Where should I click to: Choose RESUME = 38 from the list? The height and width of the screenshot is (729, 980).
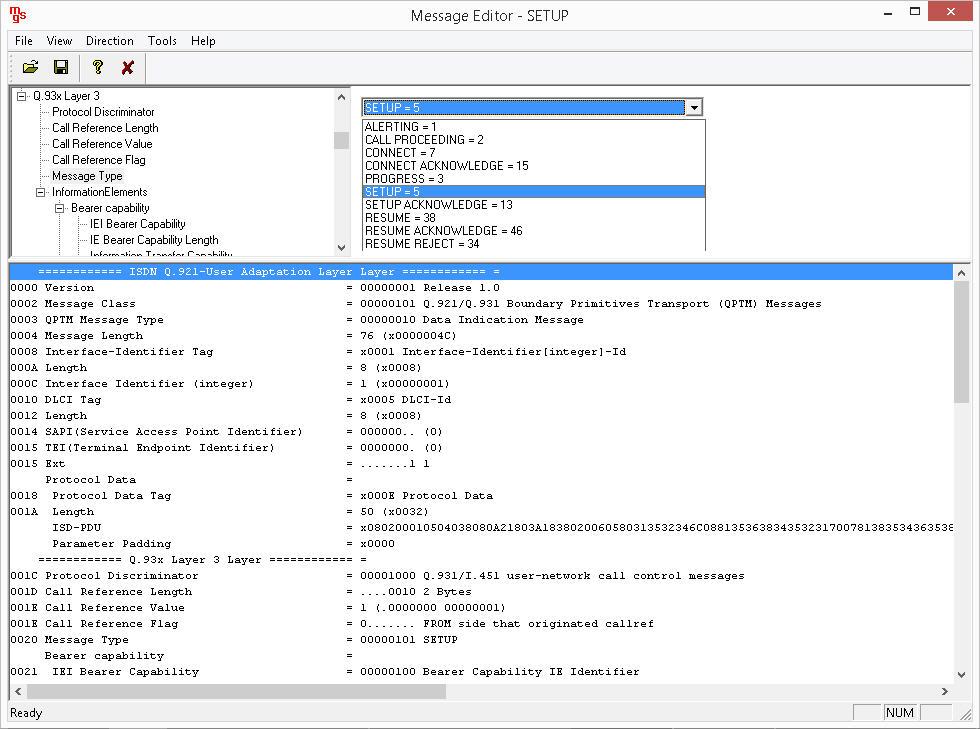pos(534,218)
